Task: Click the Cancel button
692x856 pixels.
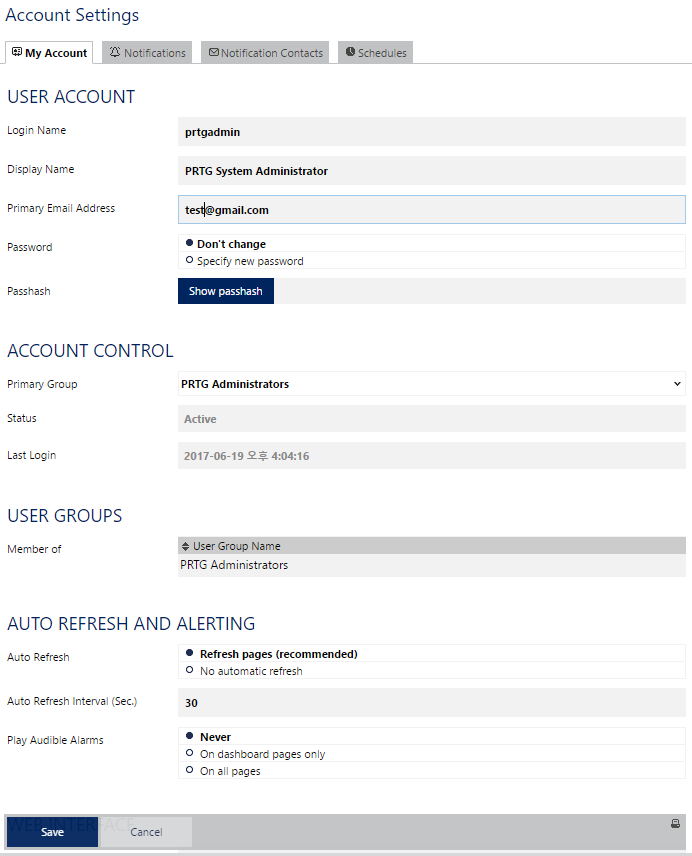Action: pyautogui.click(x=145, y=831)
